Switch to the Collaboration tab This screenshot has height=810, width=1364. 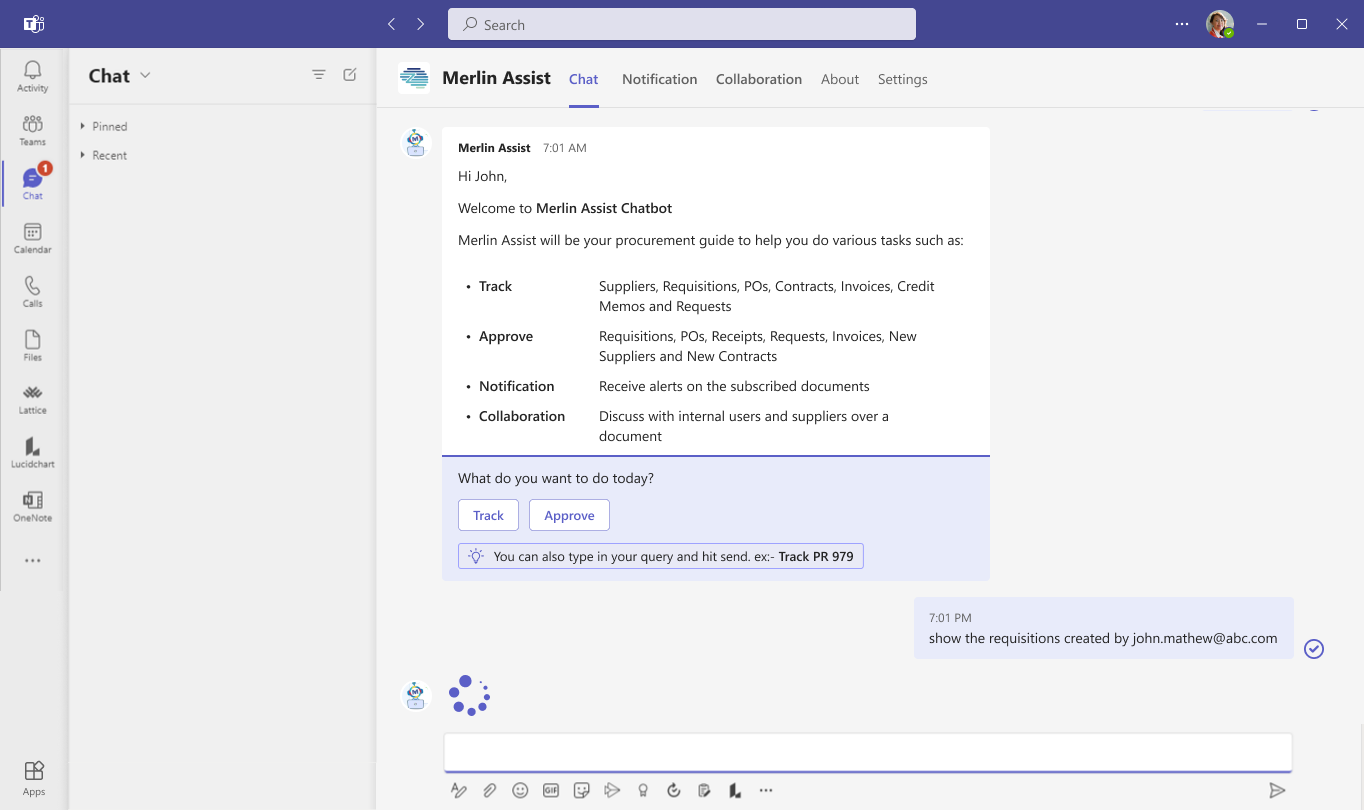pyautogui.click(x=759, y=79)
